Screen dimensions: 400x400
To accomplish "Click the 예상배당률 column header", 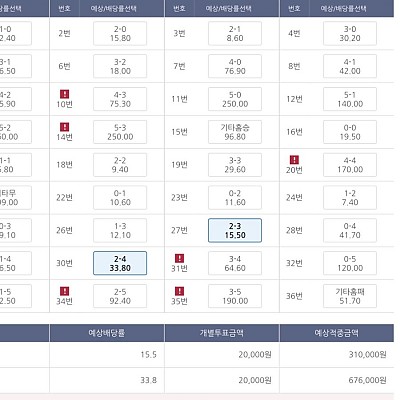I will pos(107,333).
